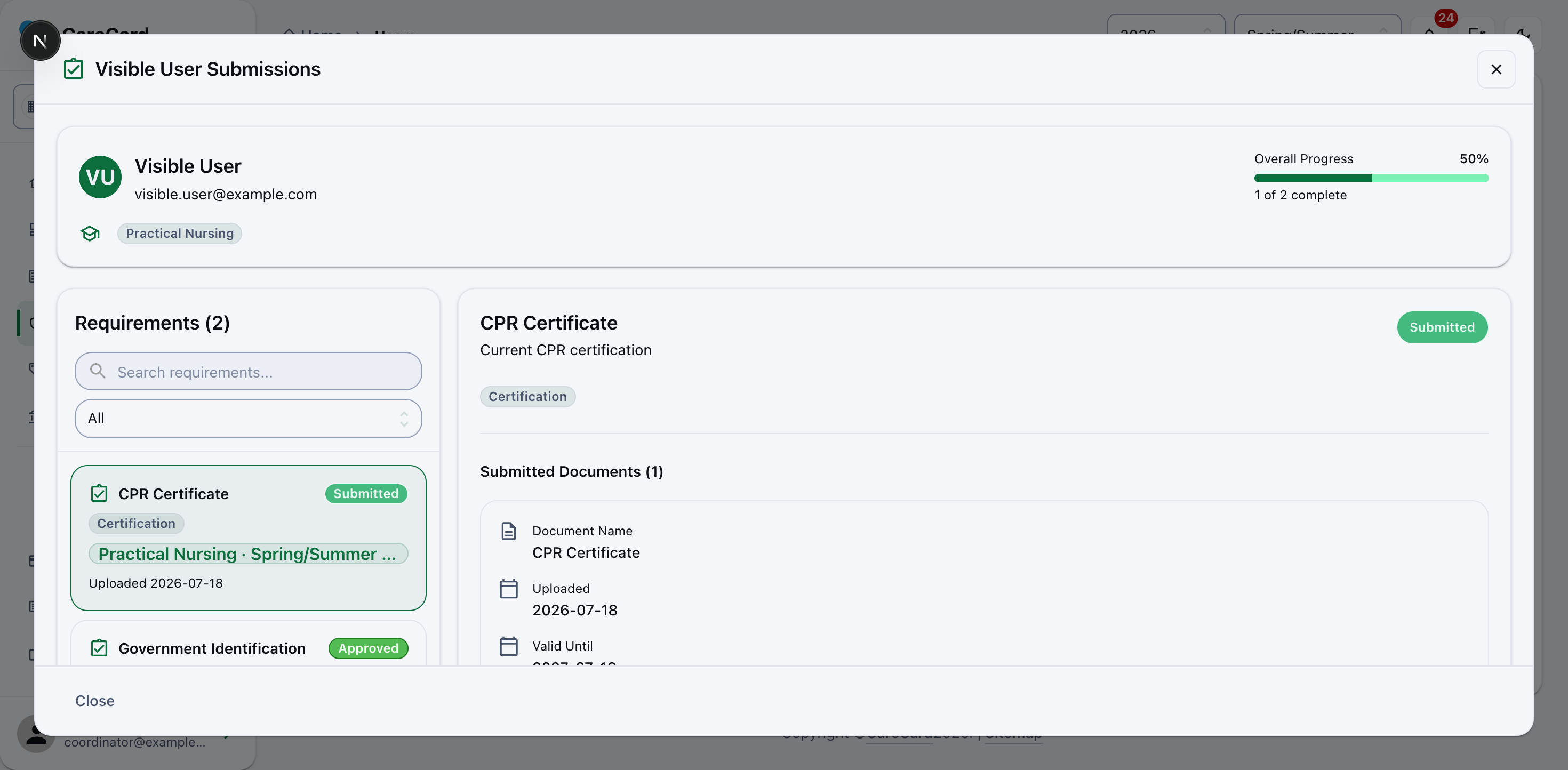
Task: Click the clipboard icon on CPR Certificate card
Action: coord(99,493)
